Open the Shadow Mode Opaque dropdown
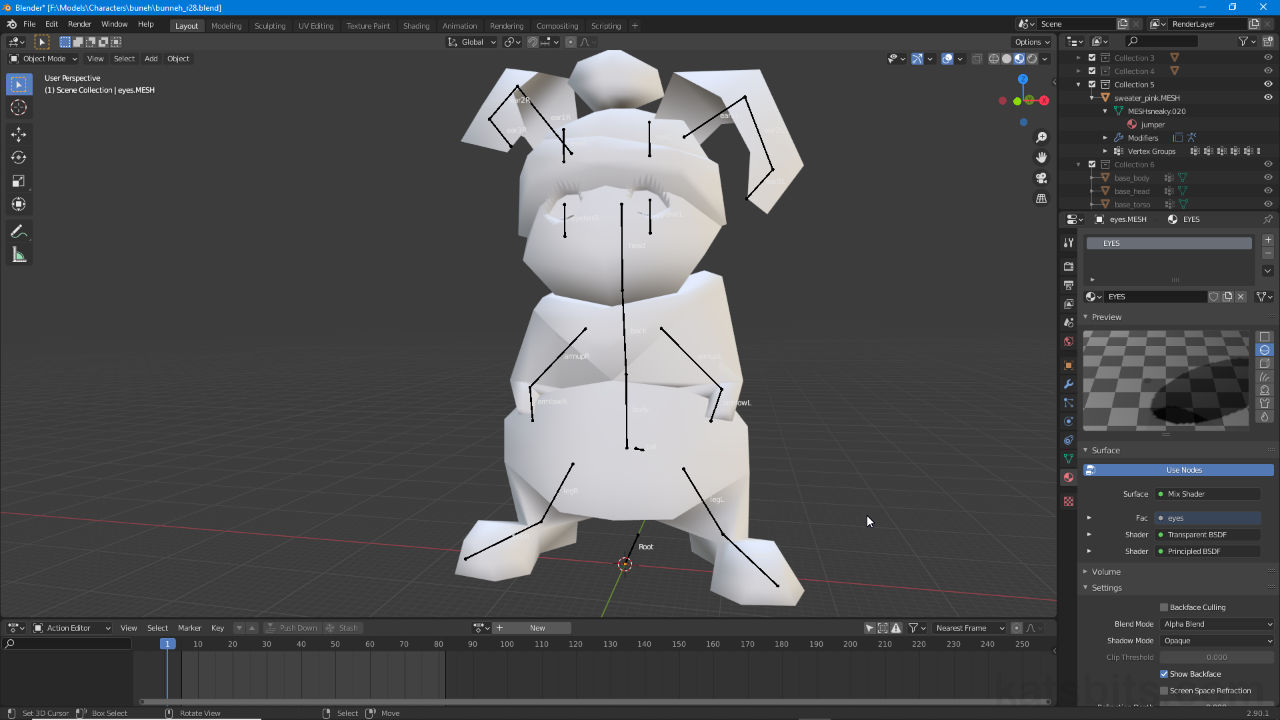The height and width of the screenshot is (720, 1280). tap(1216, 641)
